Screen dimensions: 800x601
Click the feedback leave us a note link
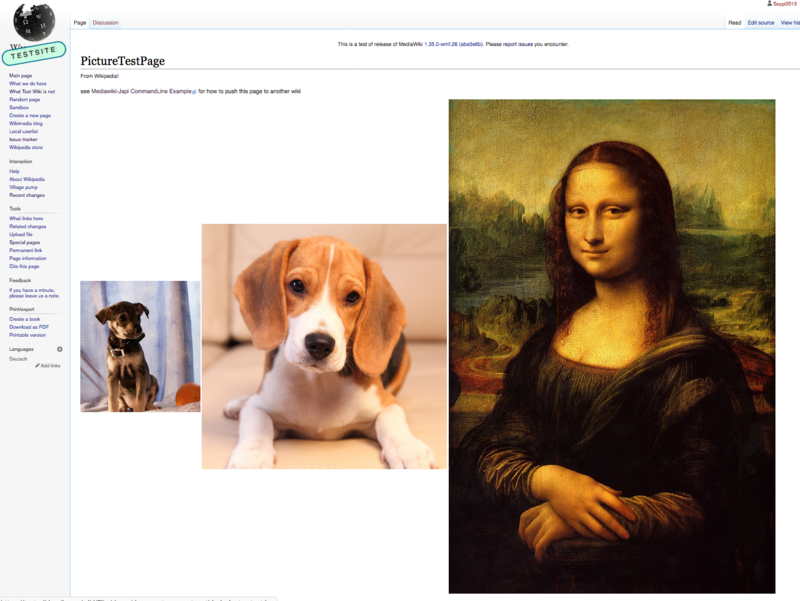pos(34,293)
